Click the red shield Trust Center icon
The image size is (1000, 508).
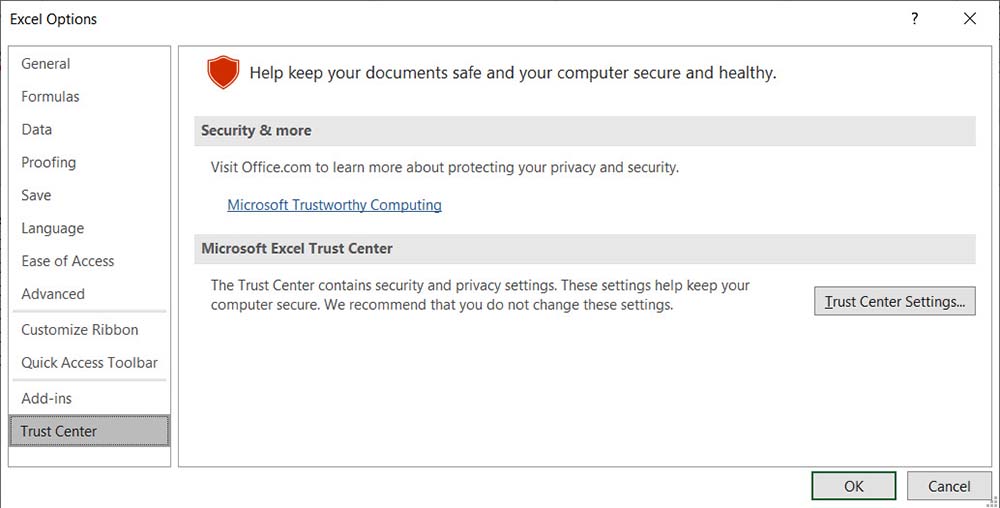click(x=223, y=73)
